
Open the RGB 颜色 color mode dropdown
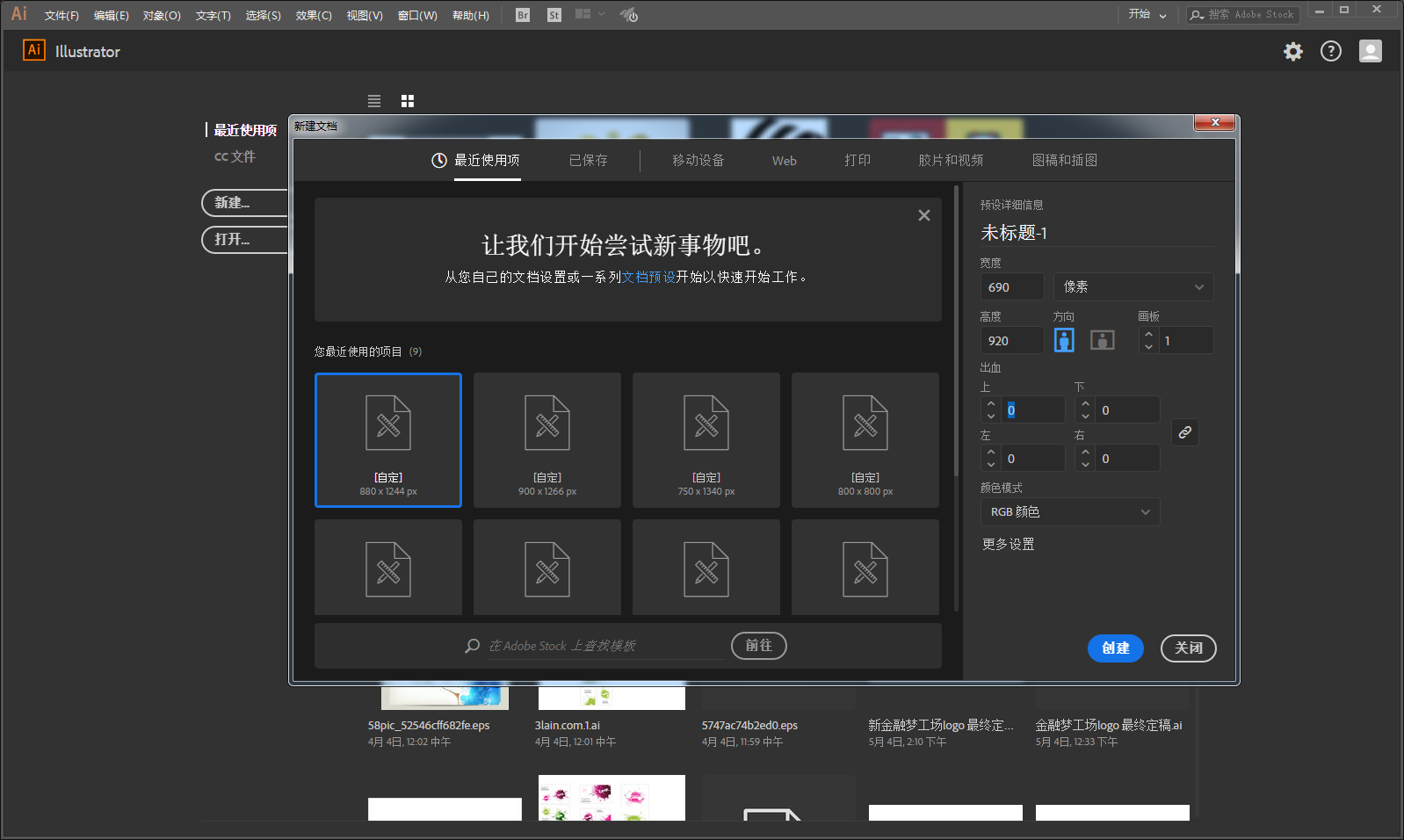pos(1070,512)
